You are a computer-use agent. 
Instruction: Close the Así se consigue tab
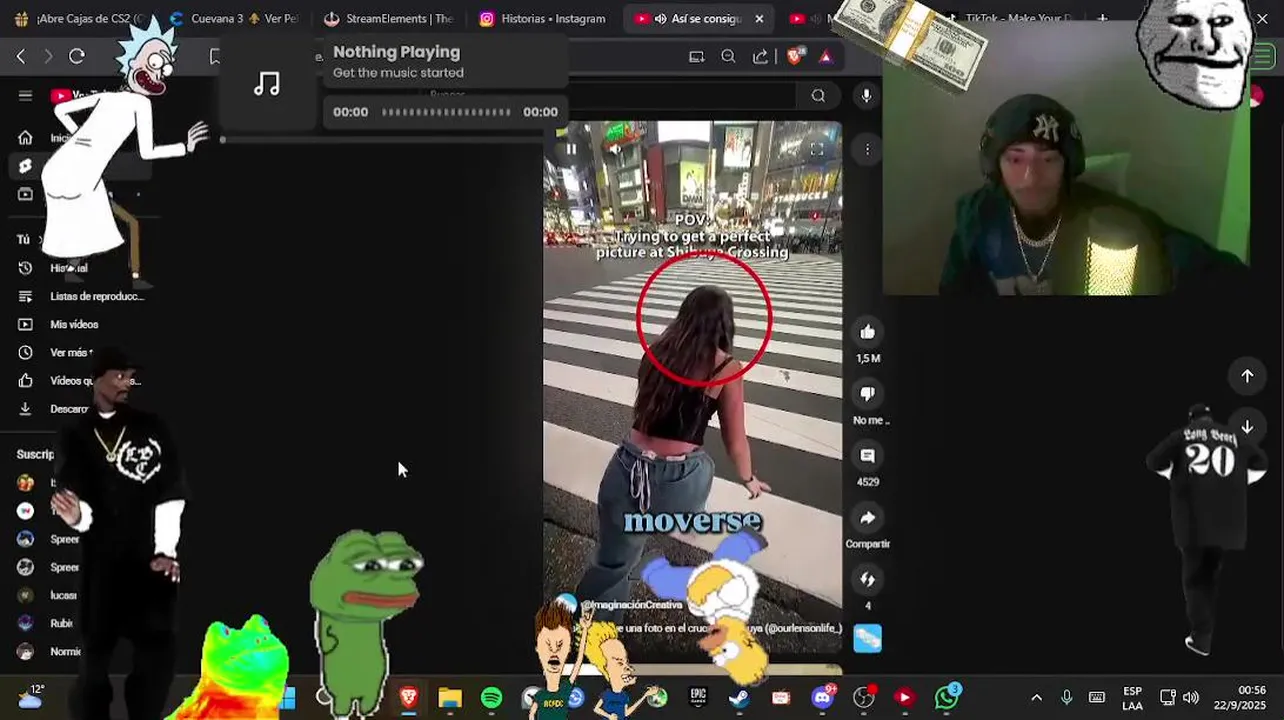click(759, 18)
